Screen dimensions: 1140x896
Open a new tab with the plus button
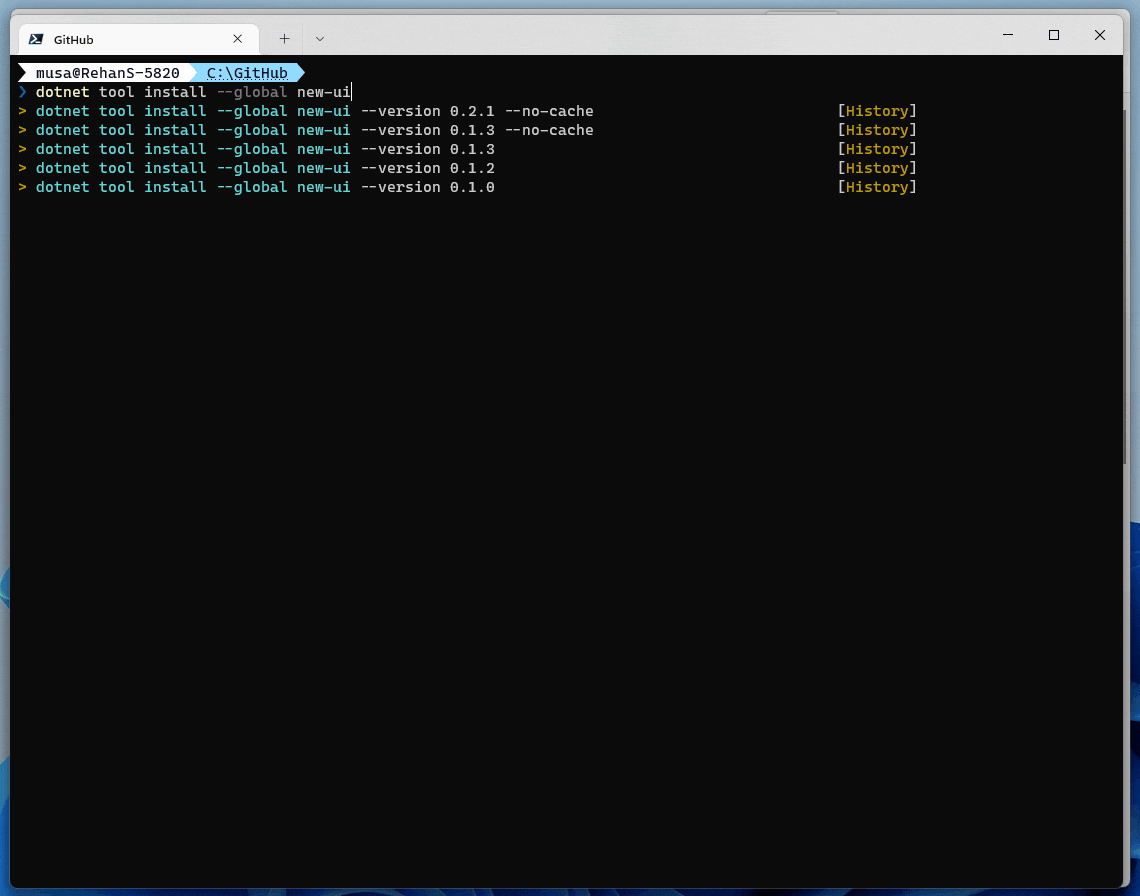click(284, 38)
